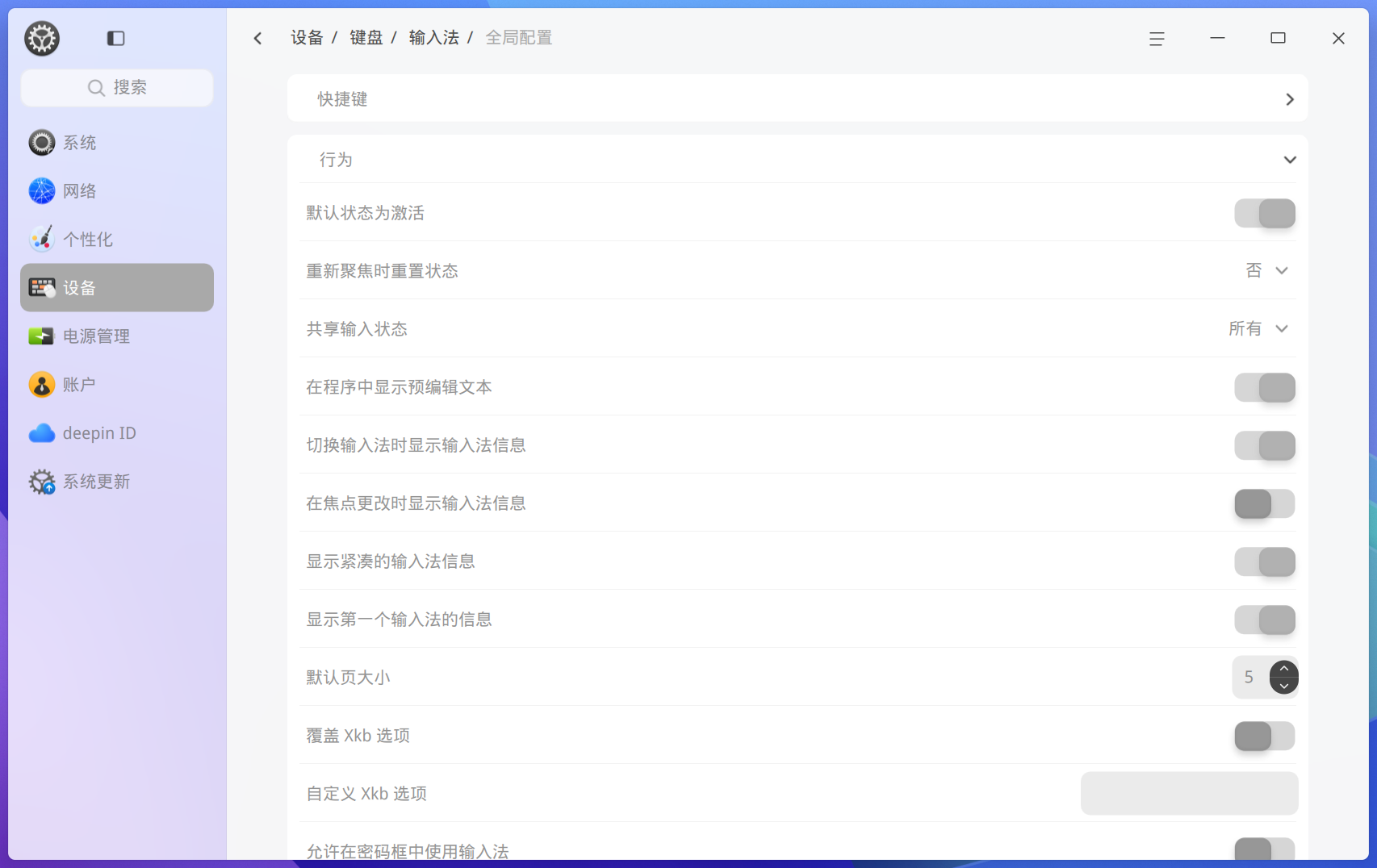Toggle 允许在密码框中使用输入法 switch
This screenshot has width=1377, height=868.
[1265, 849]
